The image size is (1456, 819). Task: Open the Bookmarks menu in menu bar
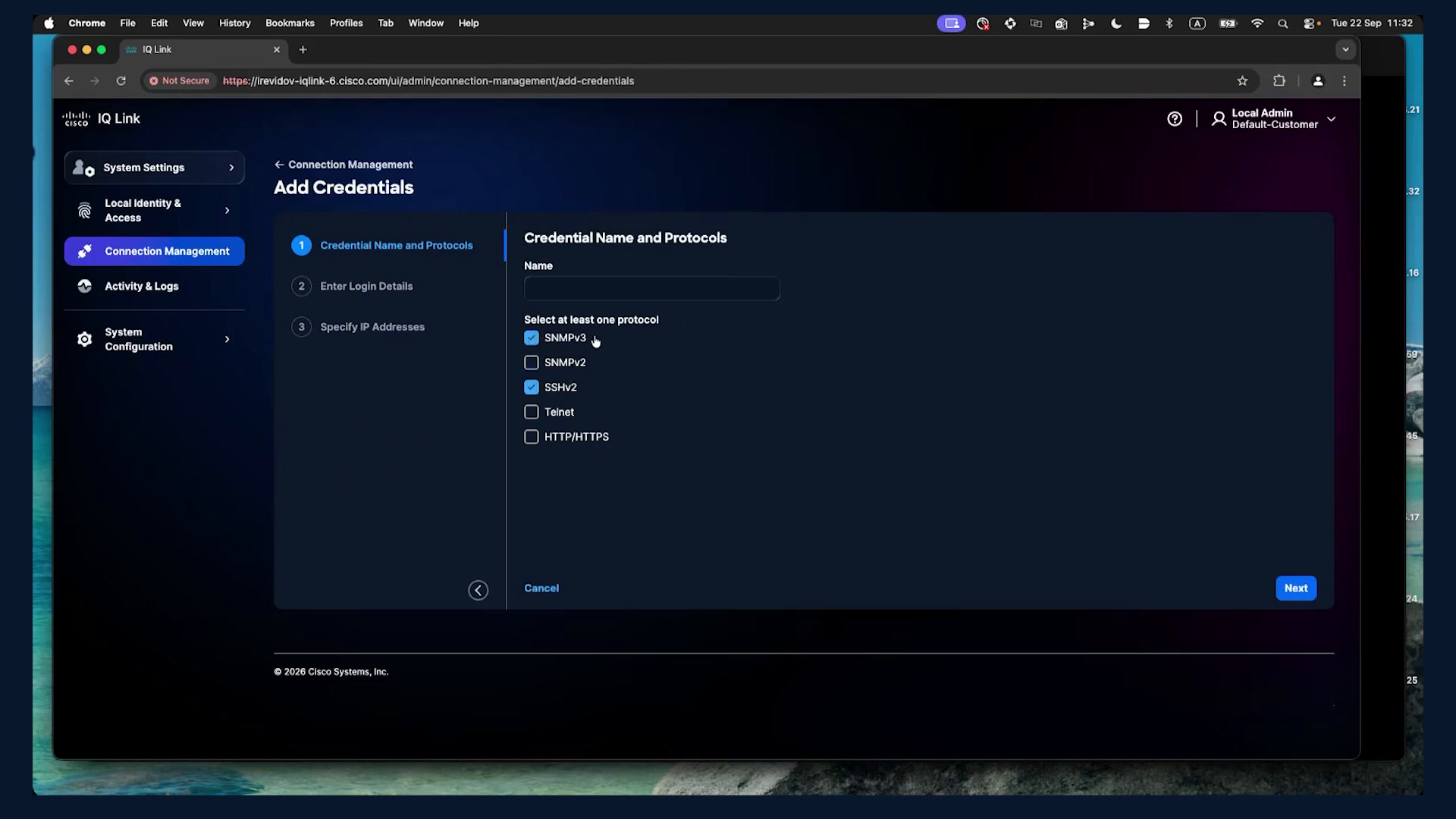click(x=290, y=24)
